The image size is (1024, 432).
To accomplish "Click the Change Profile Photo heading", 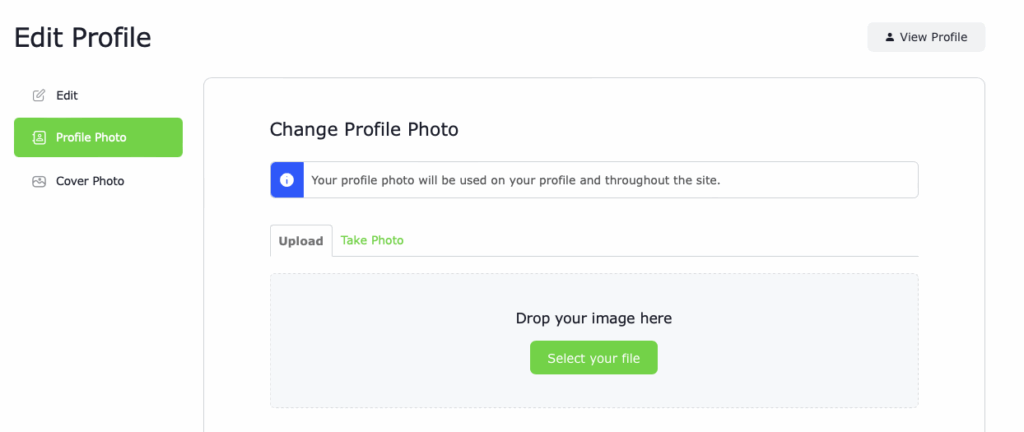I will pyautogui.click(x=364, y=129).
